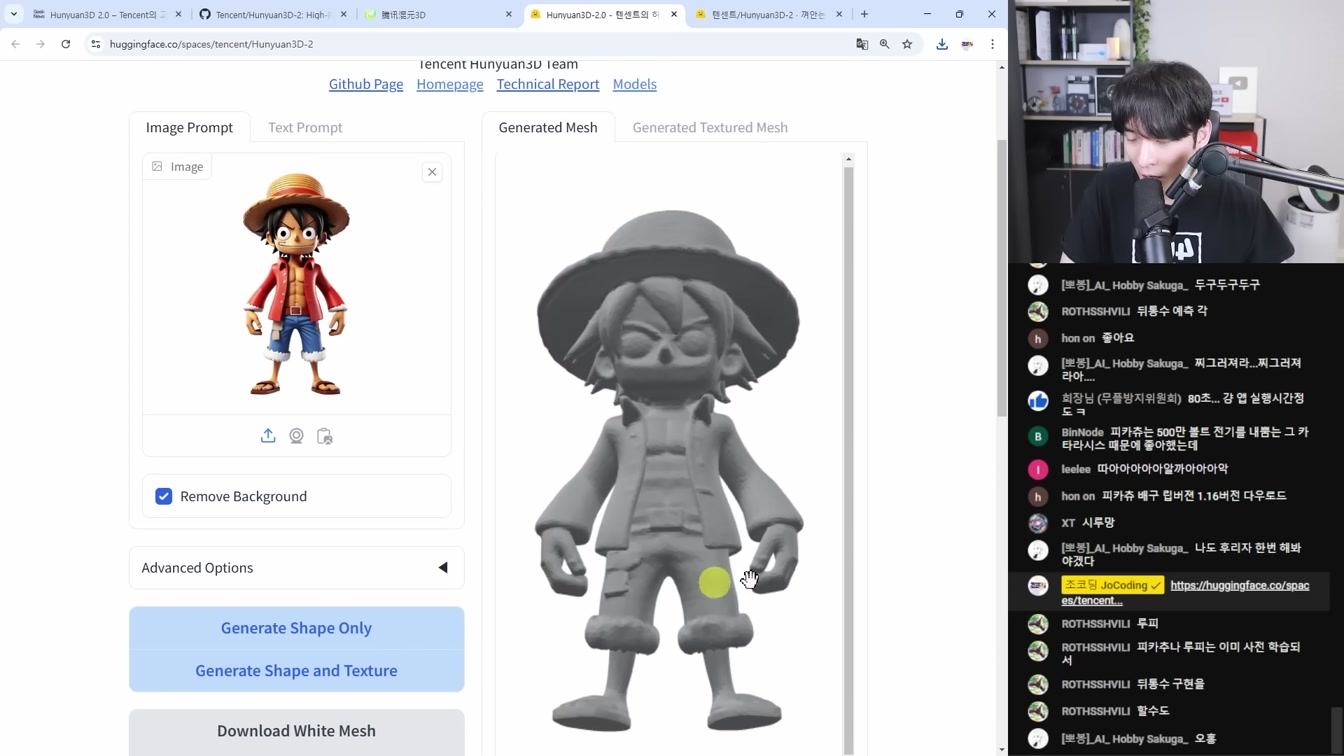Viewport: 1344px width, 756px height.
Task: Click the JoCoding channel badge in chat
Action: tap(1112, 585)
